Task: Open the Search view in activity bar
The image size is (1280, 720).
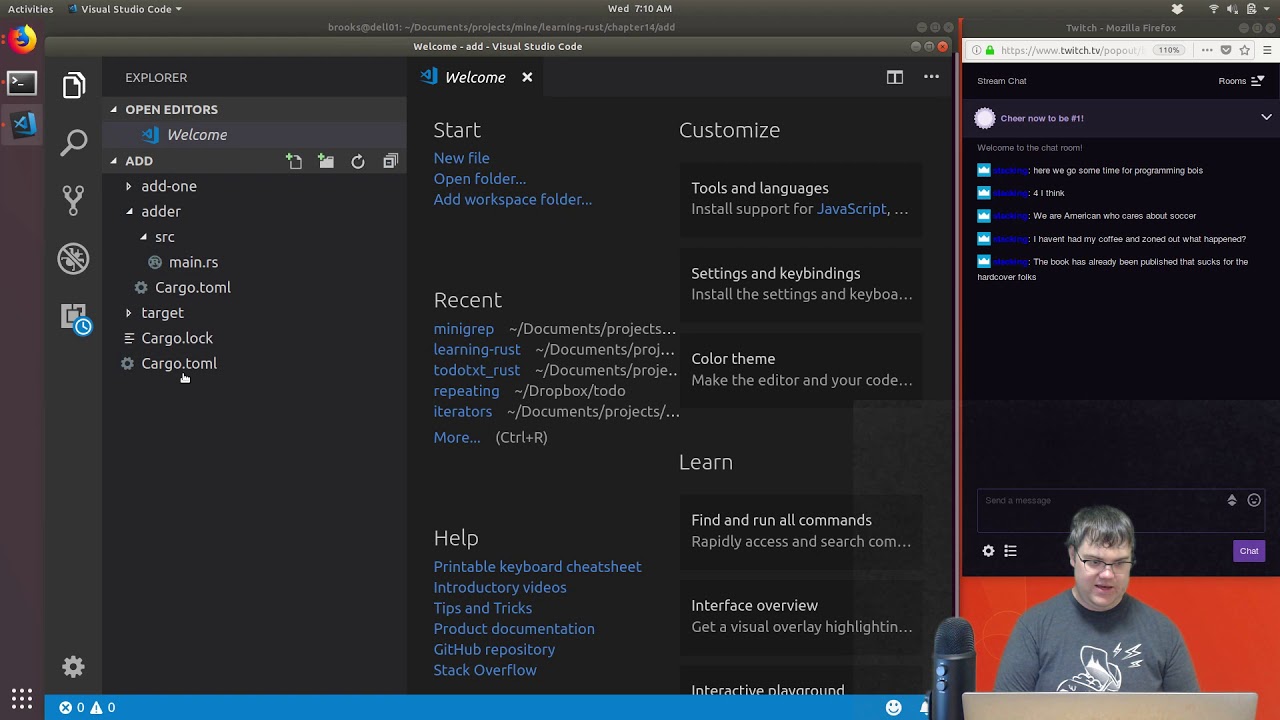Action: [x=73, y=143]
